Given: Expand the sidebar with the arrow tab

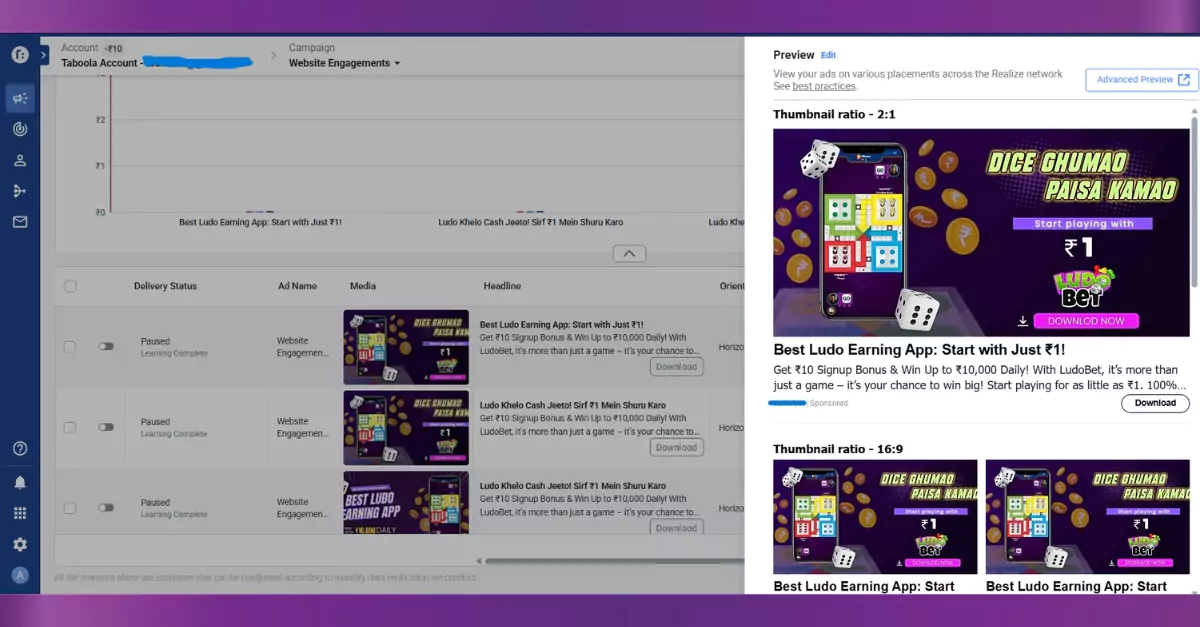Looking at the screenshot, I should point(44,55).
